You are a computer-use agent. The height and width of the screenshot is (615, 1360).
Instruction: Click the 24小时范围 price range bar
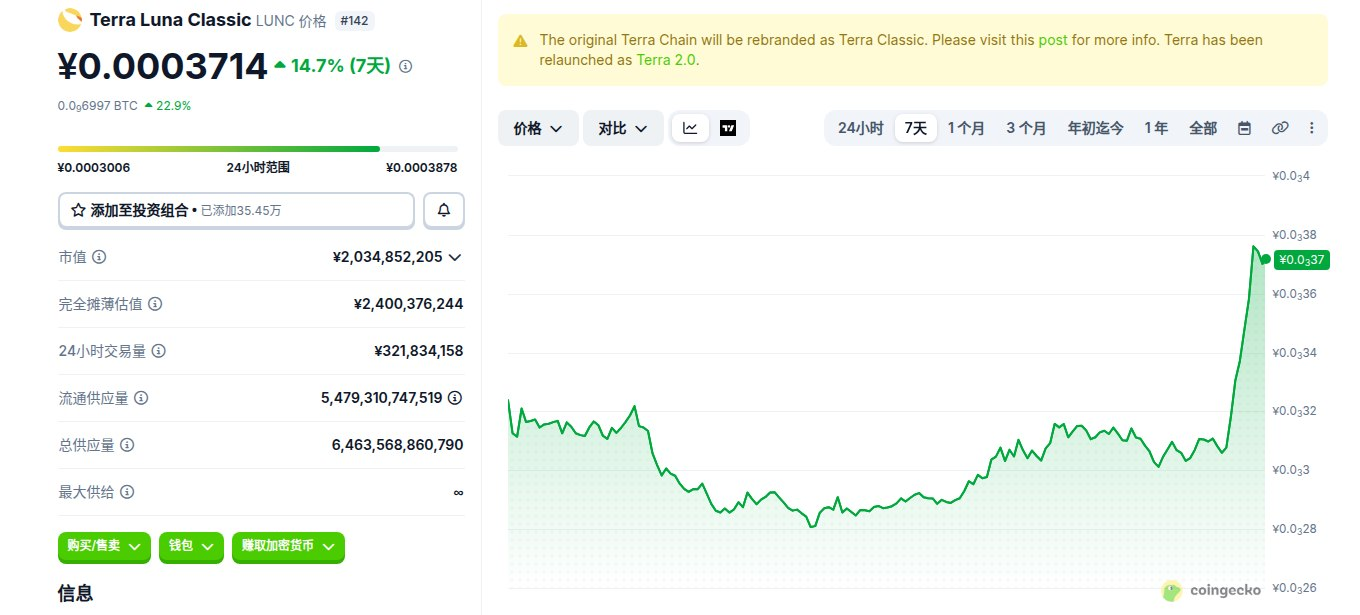pos(258,149)
